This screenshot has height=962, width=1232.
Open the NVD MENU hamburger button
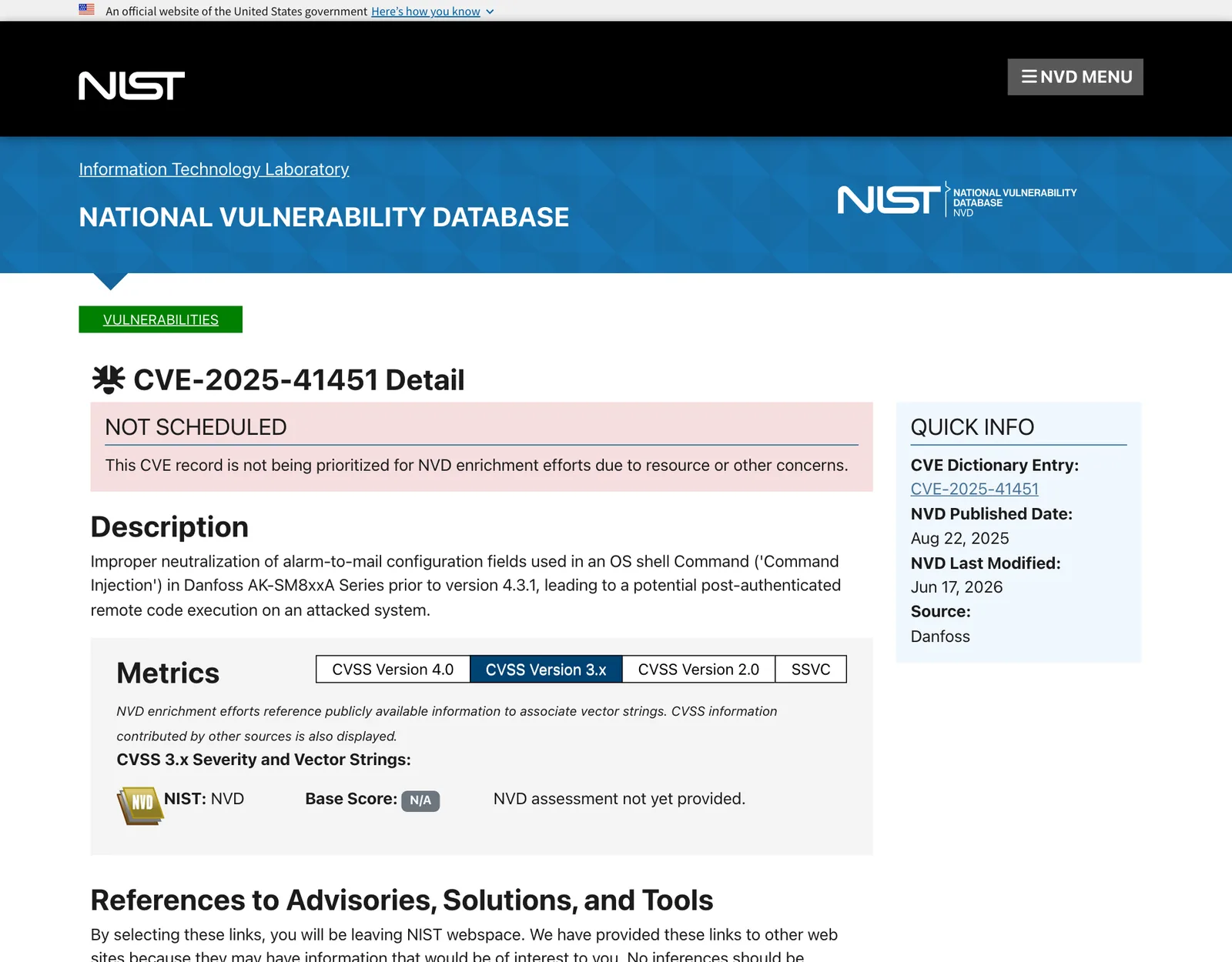[x=1075, y=77]
